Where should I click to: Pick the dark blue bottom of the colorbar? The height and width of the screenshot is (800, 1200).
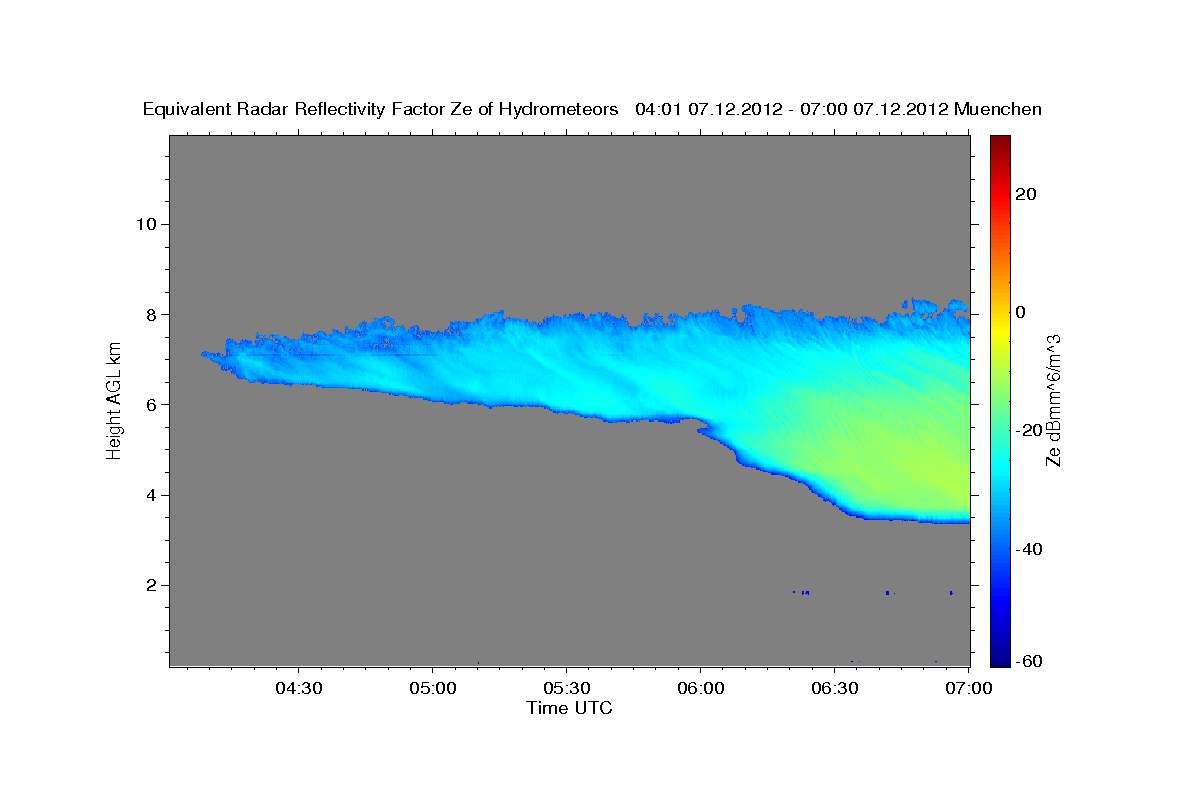pos(999,656)
